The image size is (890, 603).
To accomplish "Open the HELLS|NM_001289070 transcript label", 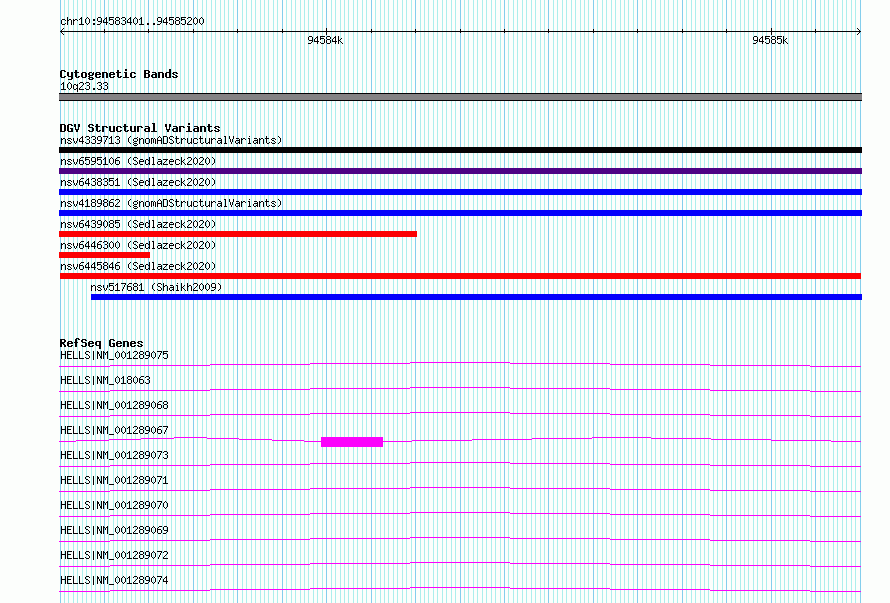I will tap(114, 506).
